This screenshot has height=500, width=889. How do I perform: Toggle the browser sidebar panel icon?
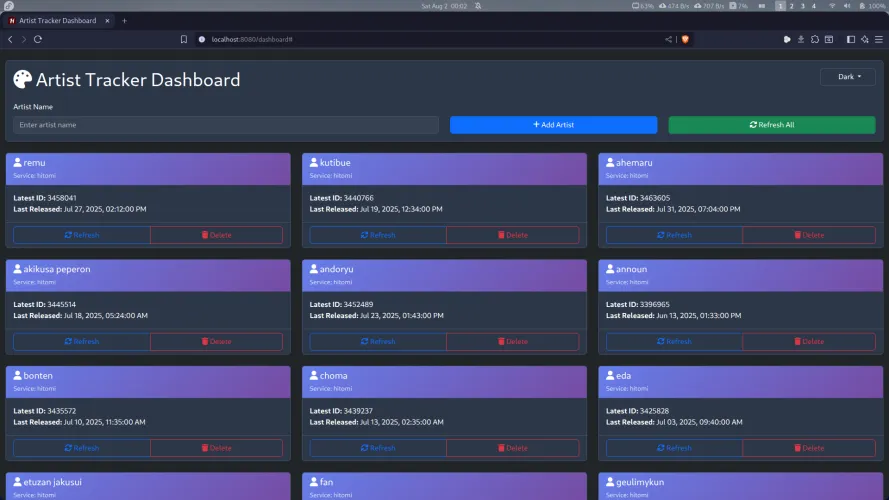(x=850, y=39)
